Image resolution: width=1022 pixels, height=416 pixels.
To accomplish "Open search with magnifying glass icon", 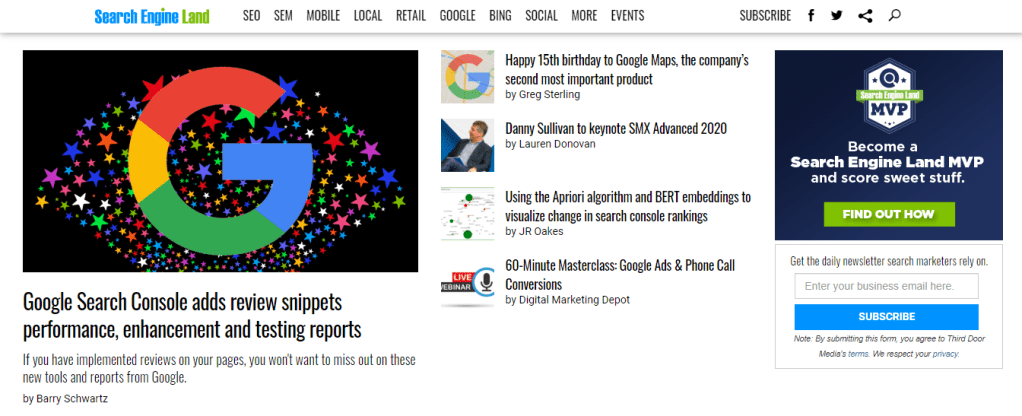I will coord(894,16).
